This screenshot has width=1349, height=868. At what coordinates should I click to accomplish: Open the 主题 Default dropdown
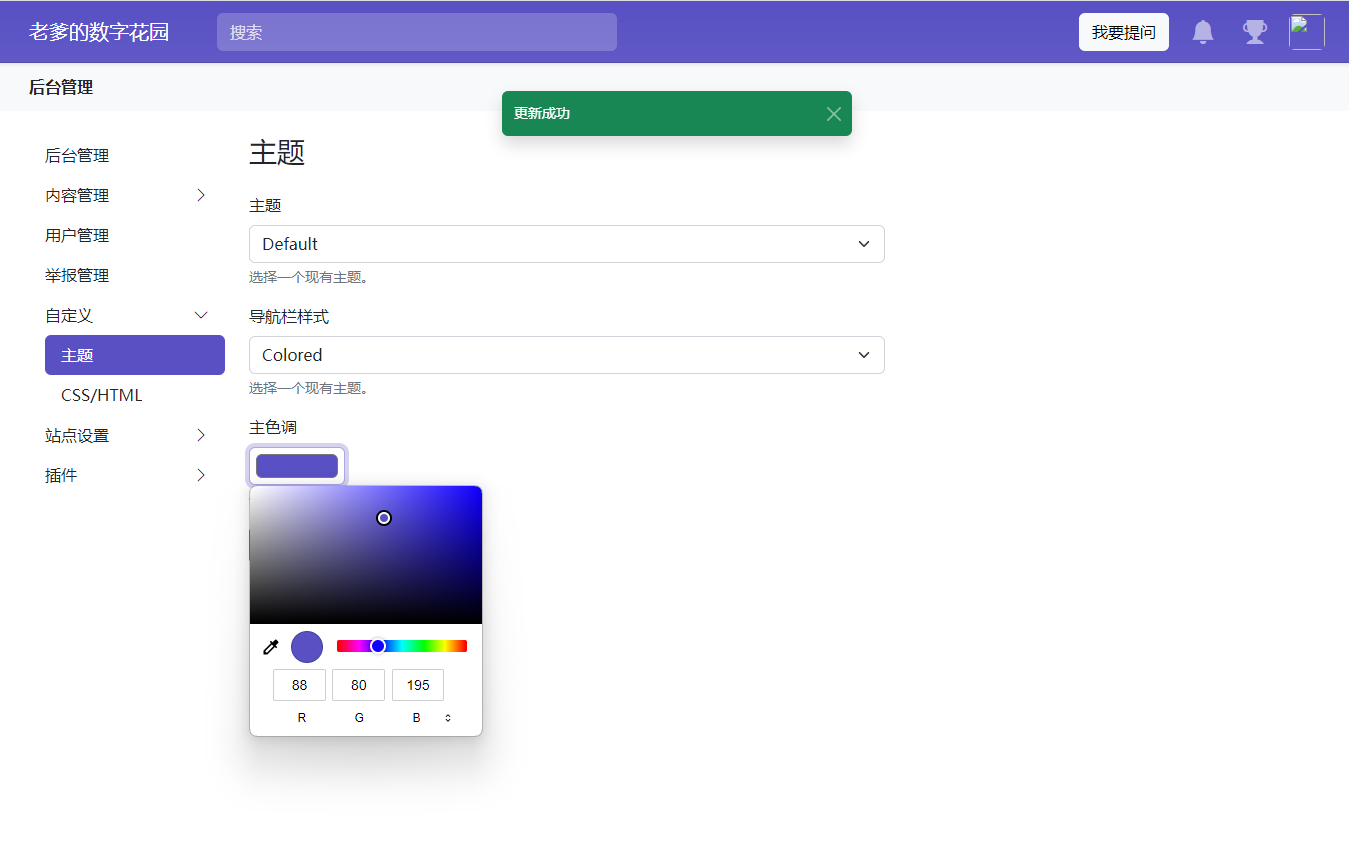[x=566, y=244]
